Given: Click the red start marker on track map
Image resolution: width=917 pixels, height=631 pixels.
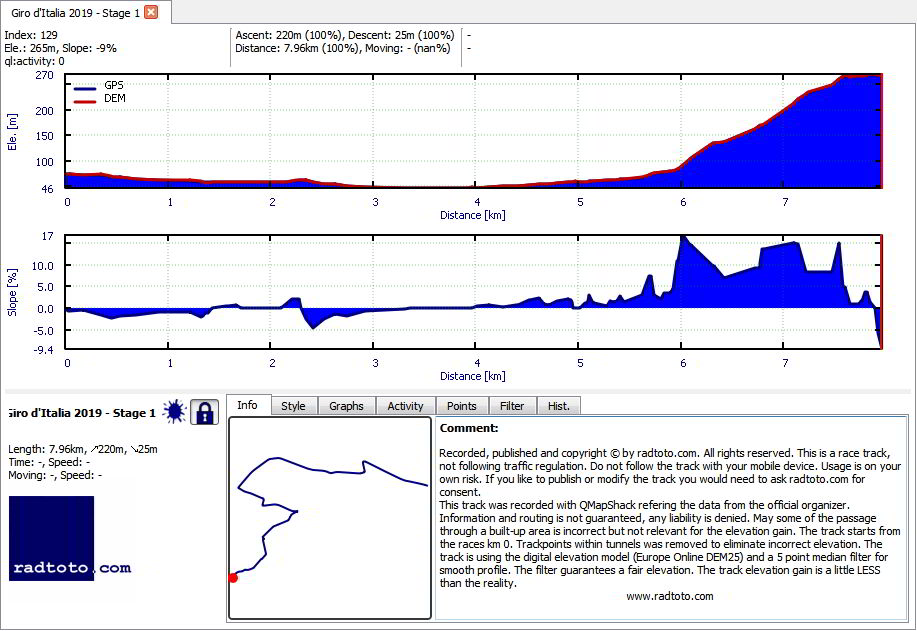Looking at the screenshot, I should tap(233, 578).
